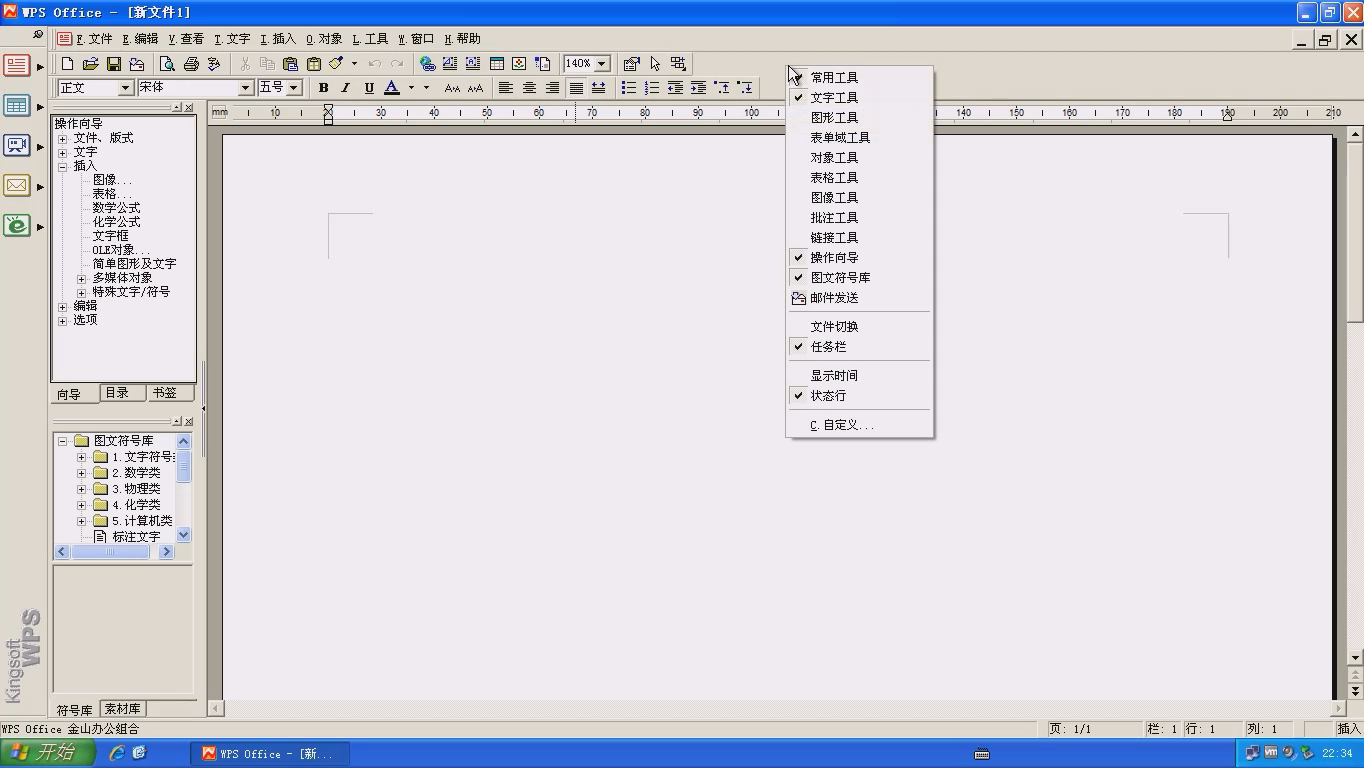Open the zoom level dropdown 140%
This screenshot has height=768, width=1364.
pyautogui.click(x=602, y=64)
